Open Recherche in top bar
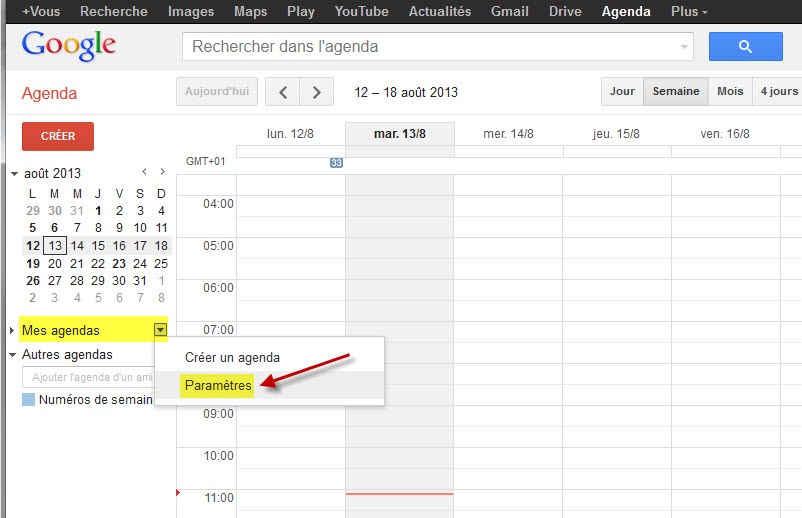 coord(114,11)
